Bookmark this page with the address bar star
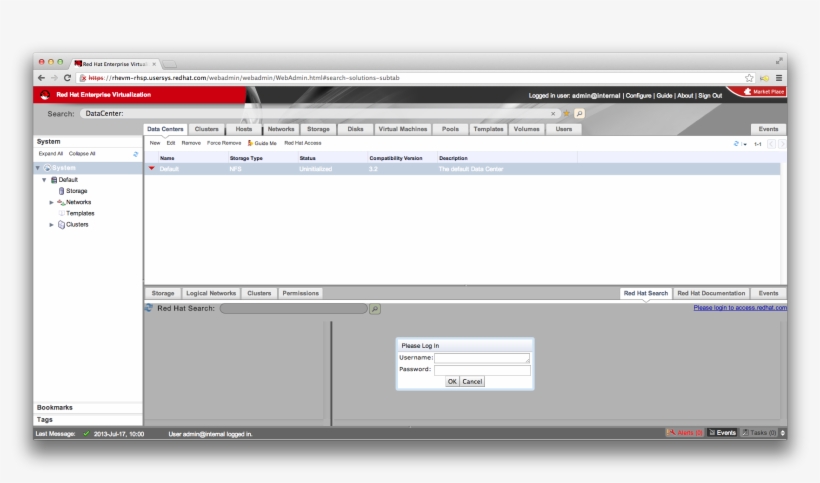 coord(749,78)
